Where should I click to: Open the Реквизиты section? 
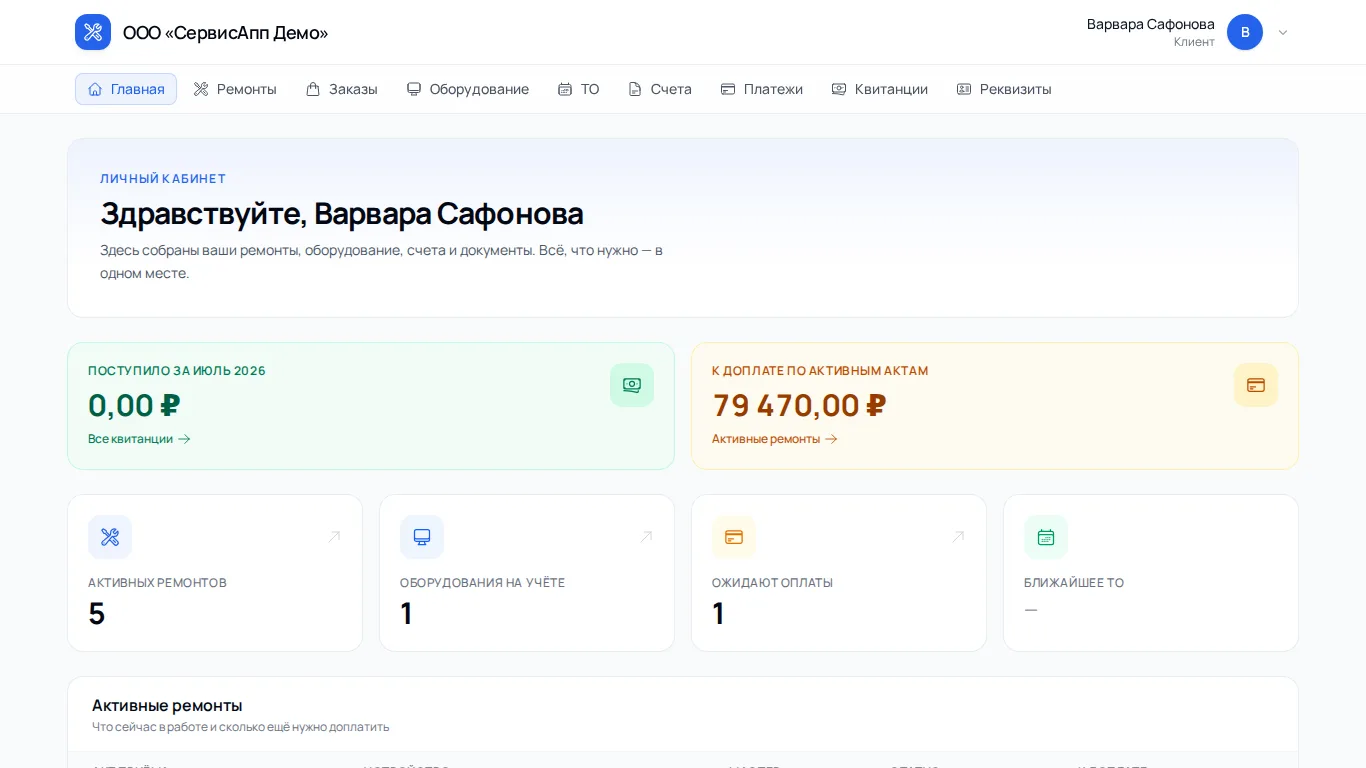click(1004, 89)
